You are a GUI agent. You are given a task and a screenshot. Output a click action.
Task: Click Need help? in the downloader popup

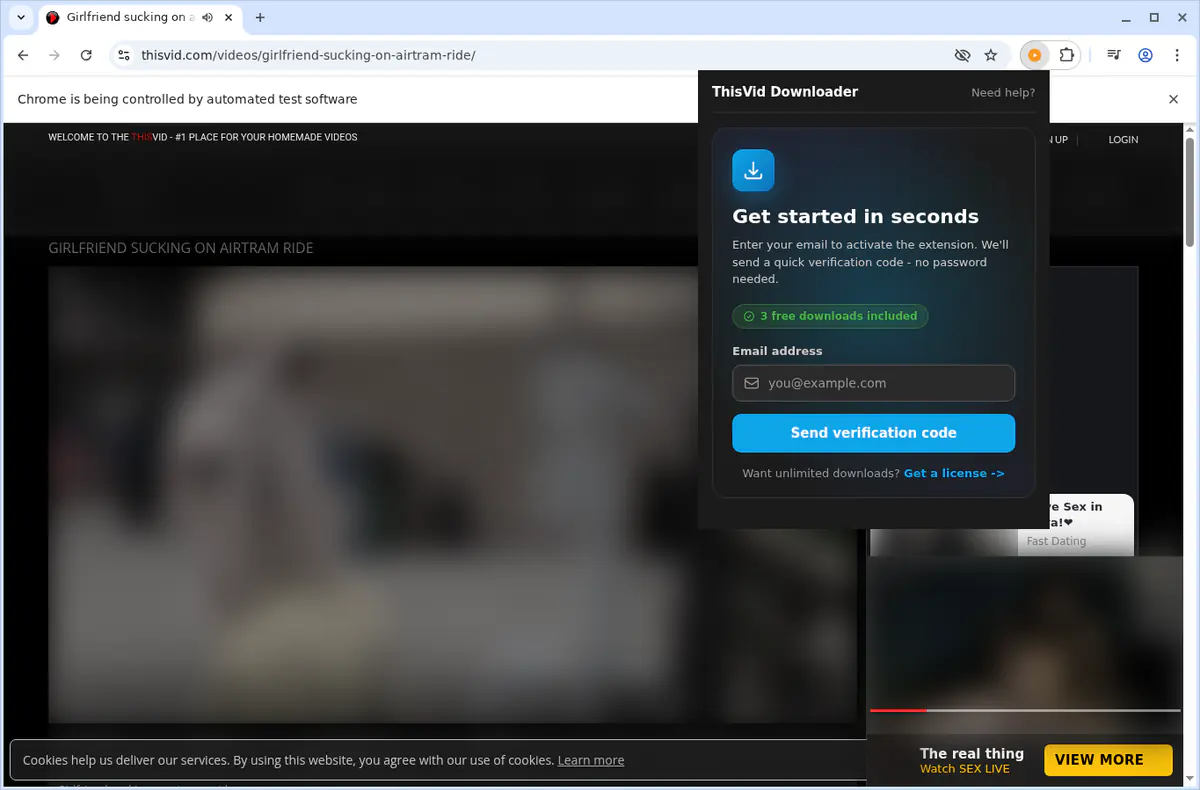[x=1003, y=92]
